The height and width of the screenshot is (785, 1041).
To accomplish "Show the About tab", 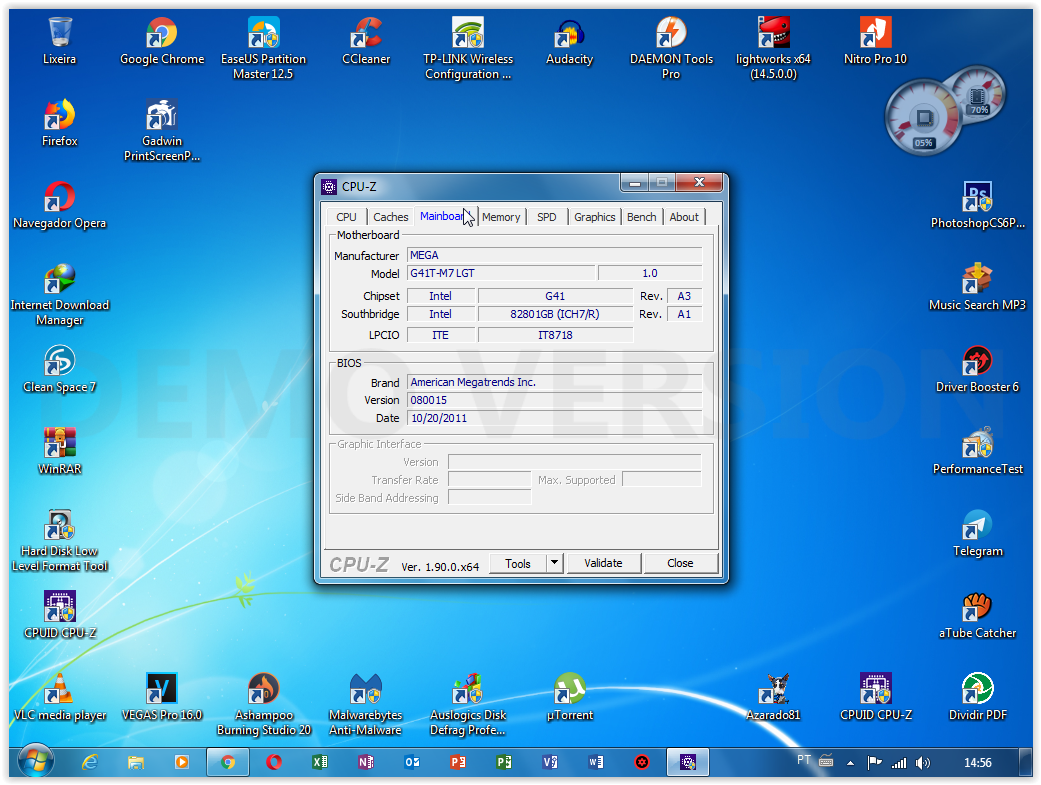I will point(684,217).
